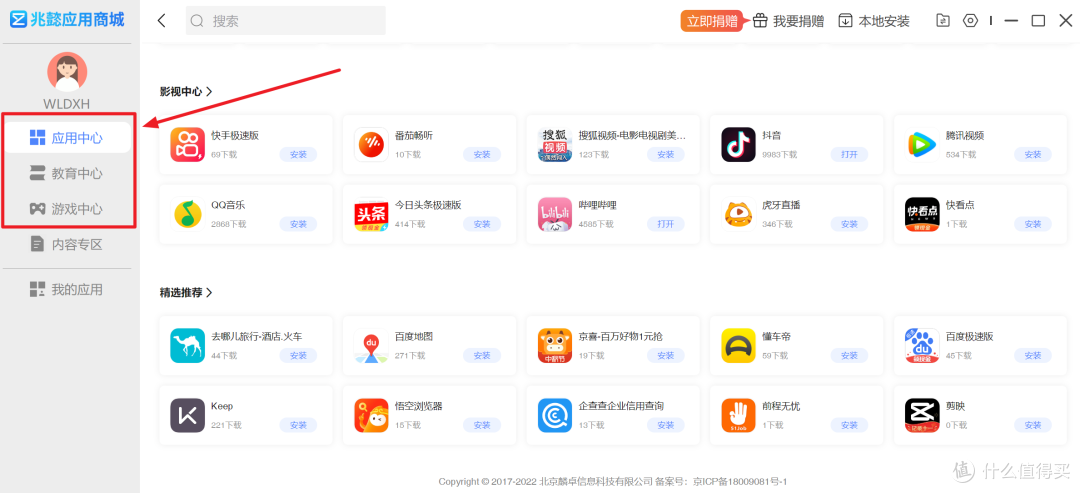Install 剪映
Screen dimensions: 1080x493
coord(1033,425)
